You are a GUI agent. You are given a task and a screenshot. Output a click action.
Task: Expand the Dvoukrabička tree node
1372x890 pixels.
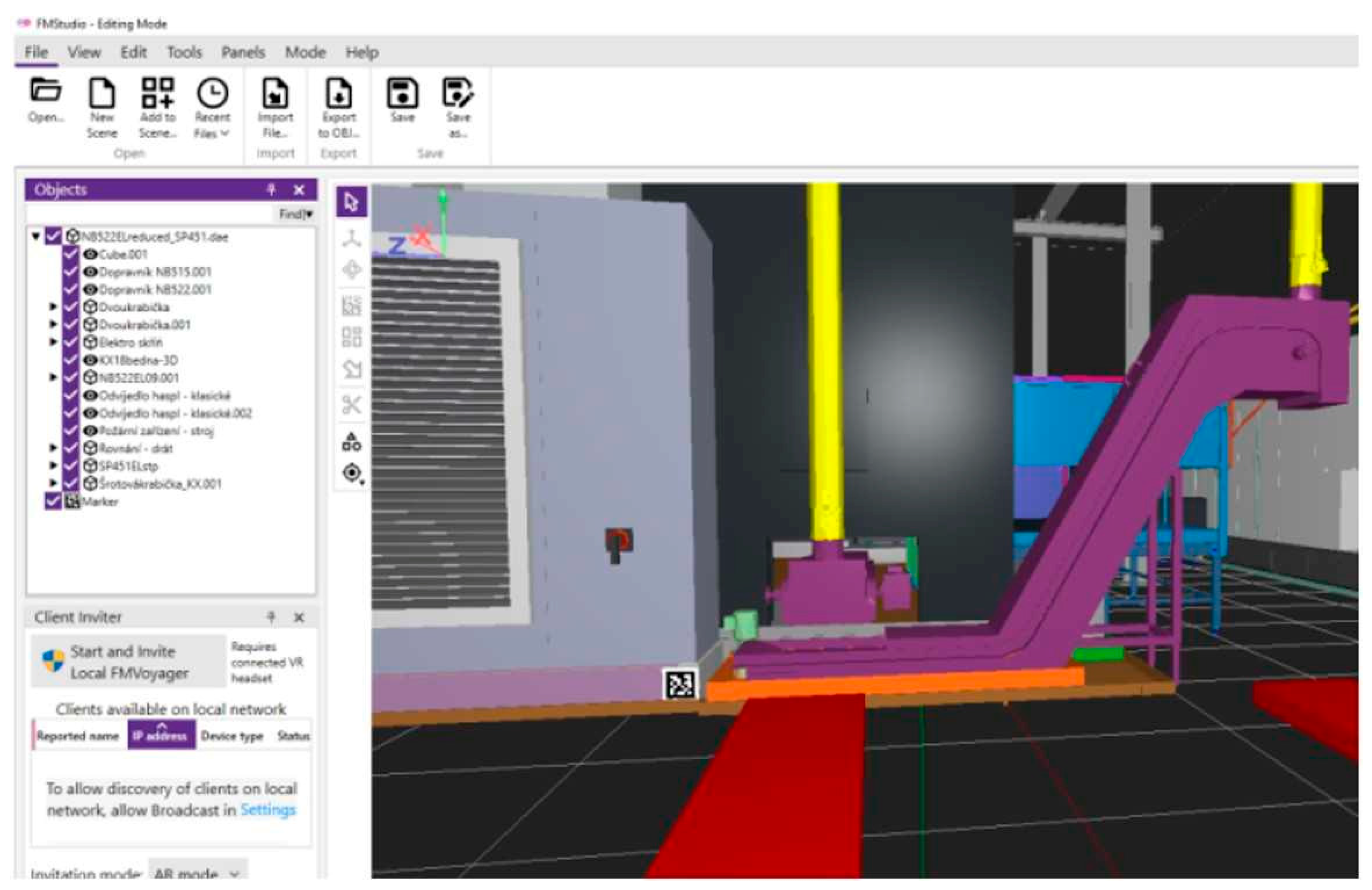point(53,307)
